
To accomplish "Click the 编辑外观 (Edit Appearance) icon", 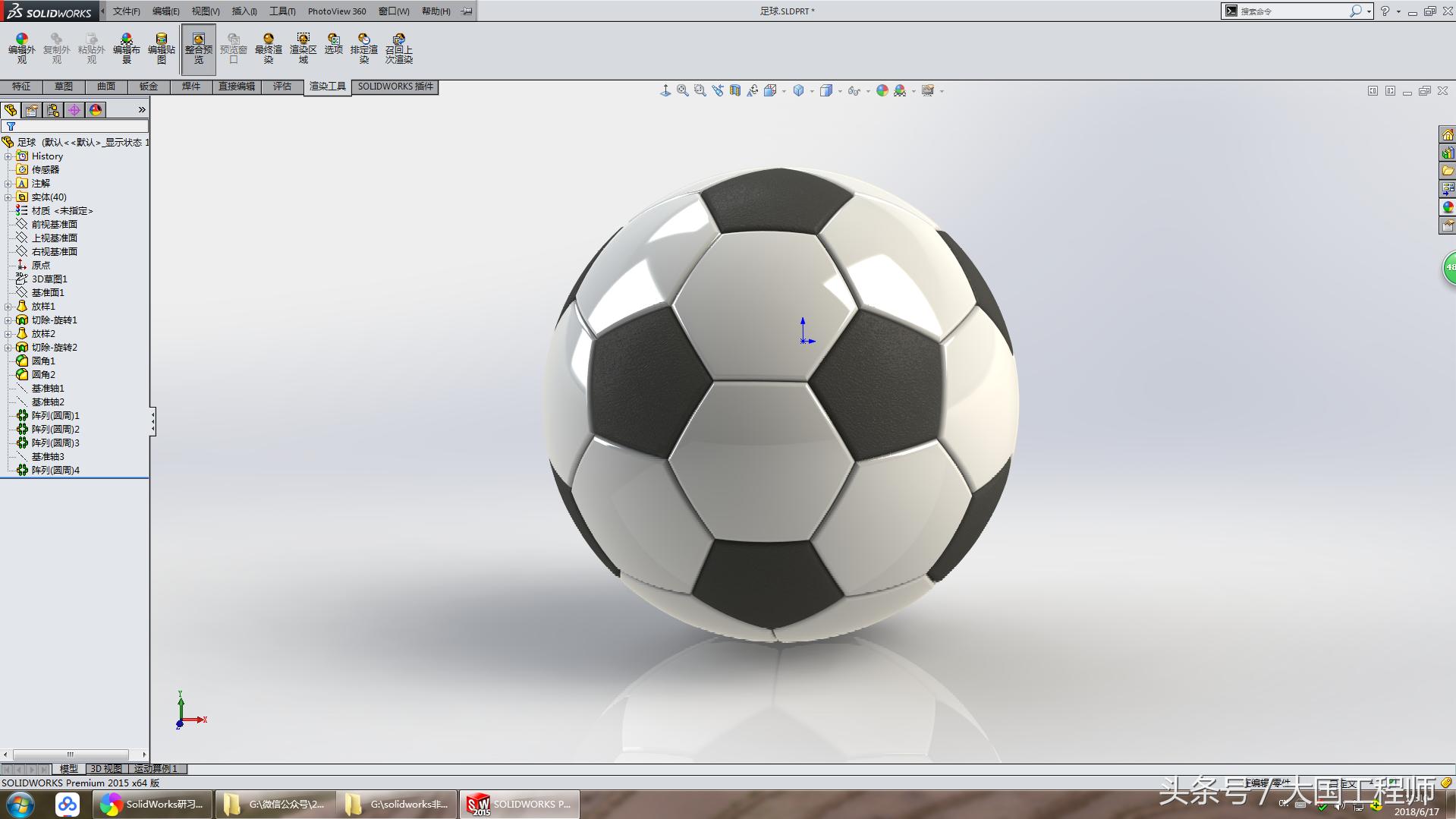I will (x=21, y=48).
